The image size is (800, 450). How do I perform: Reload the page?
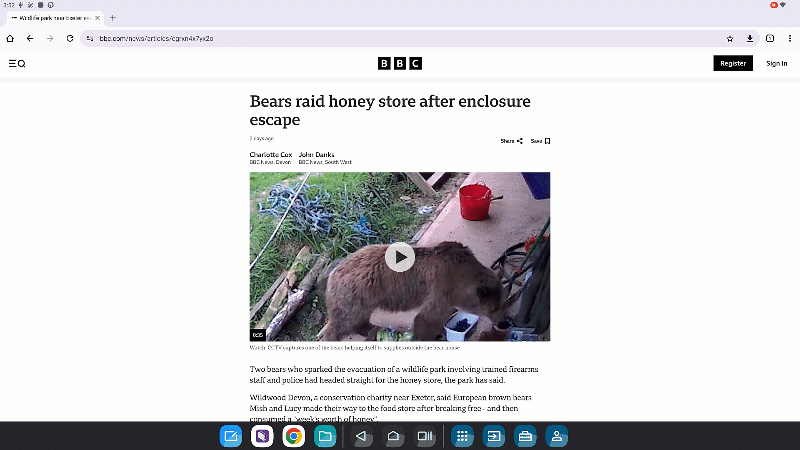click(x=70, y=38)
